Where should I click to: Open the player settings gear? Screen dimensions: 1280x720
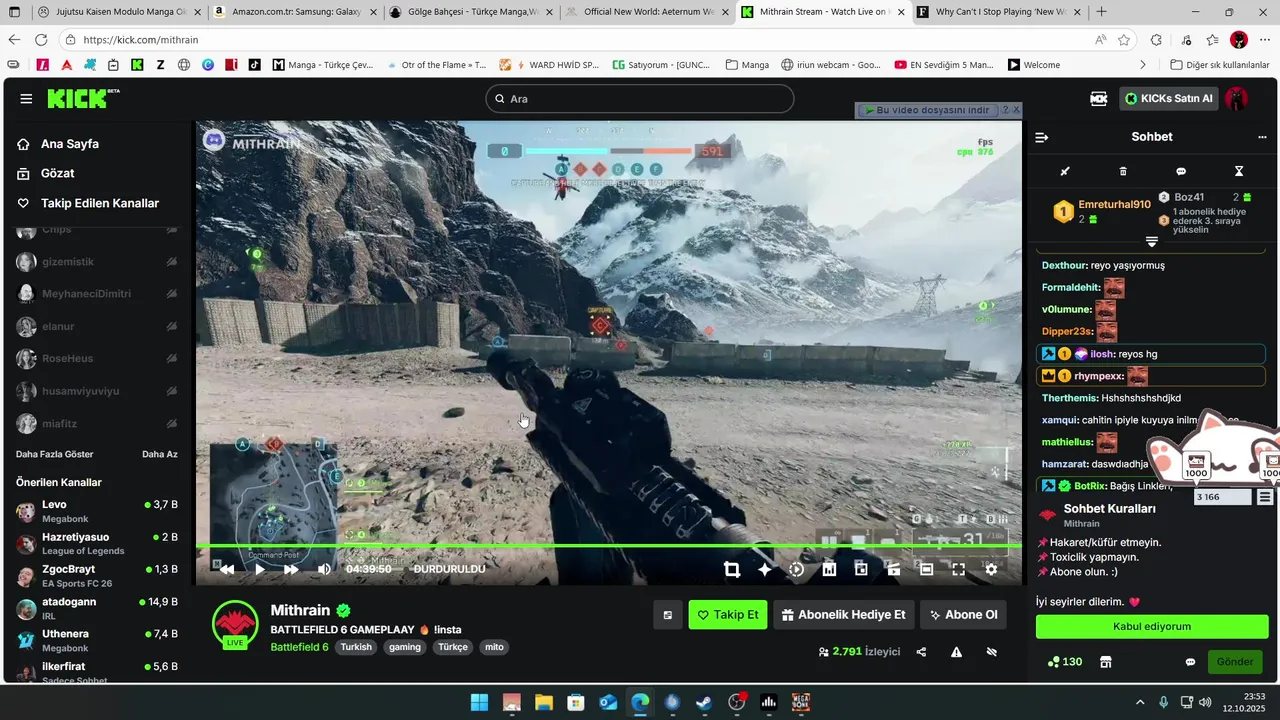point(991,569)
